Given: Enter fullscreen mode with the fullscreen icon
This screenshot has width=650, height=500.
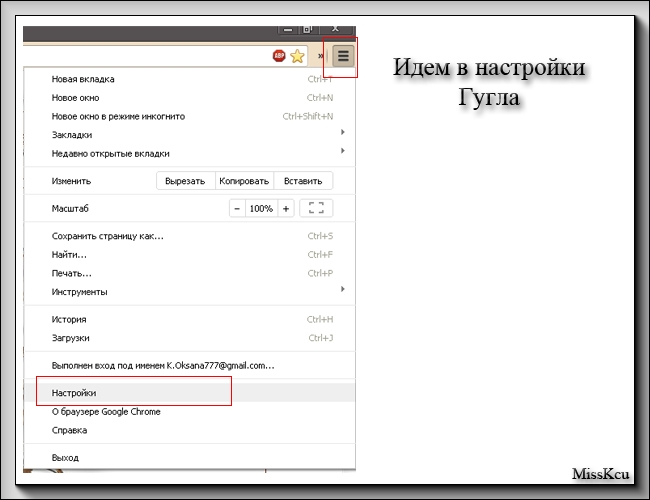Looking at the screenshot, I should [316, 208].
